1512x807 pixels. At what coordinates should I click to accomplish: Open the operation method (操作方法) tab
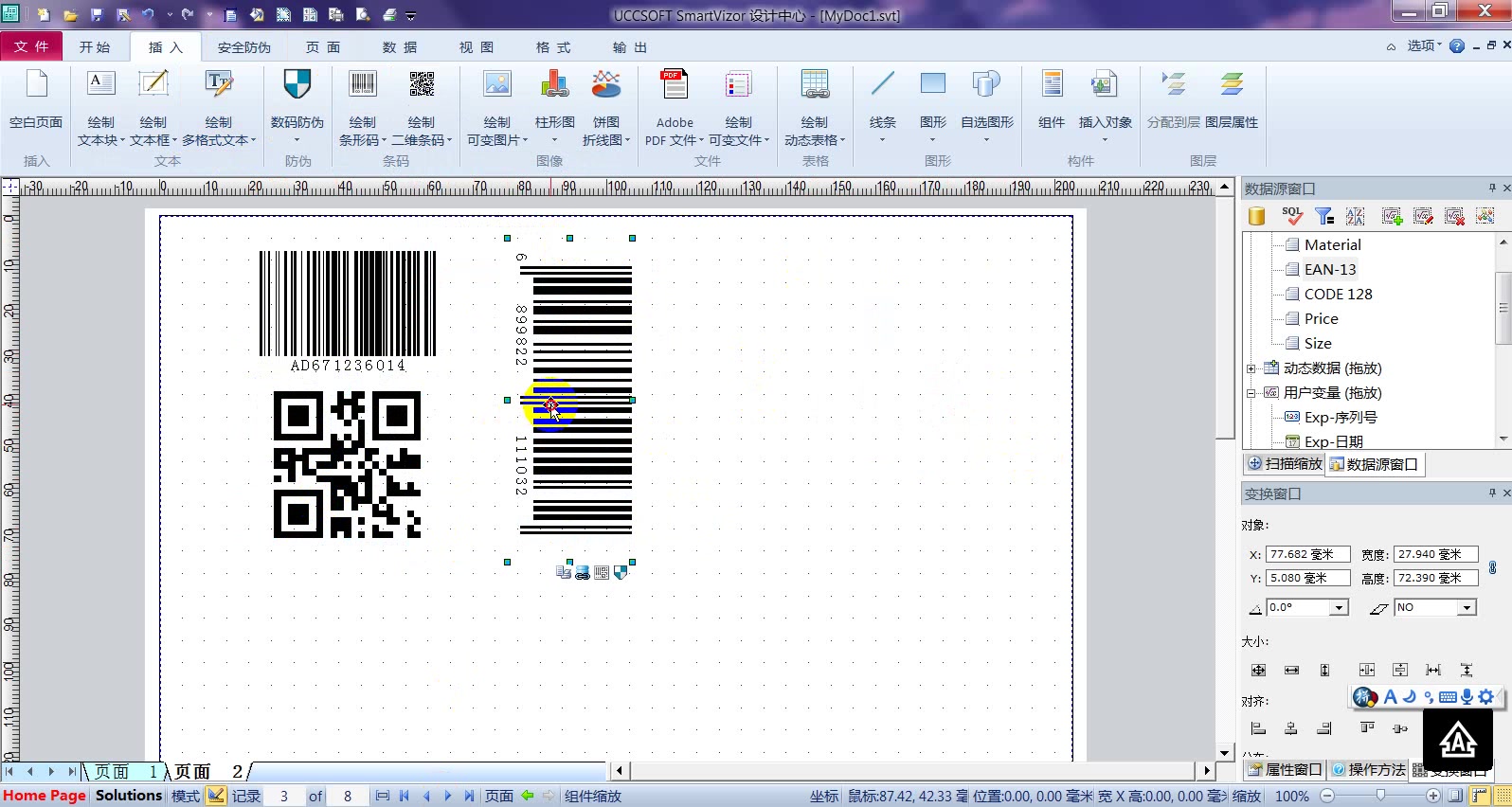click(1368, 769)
